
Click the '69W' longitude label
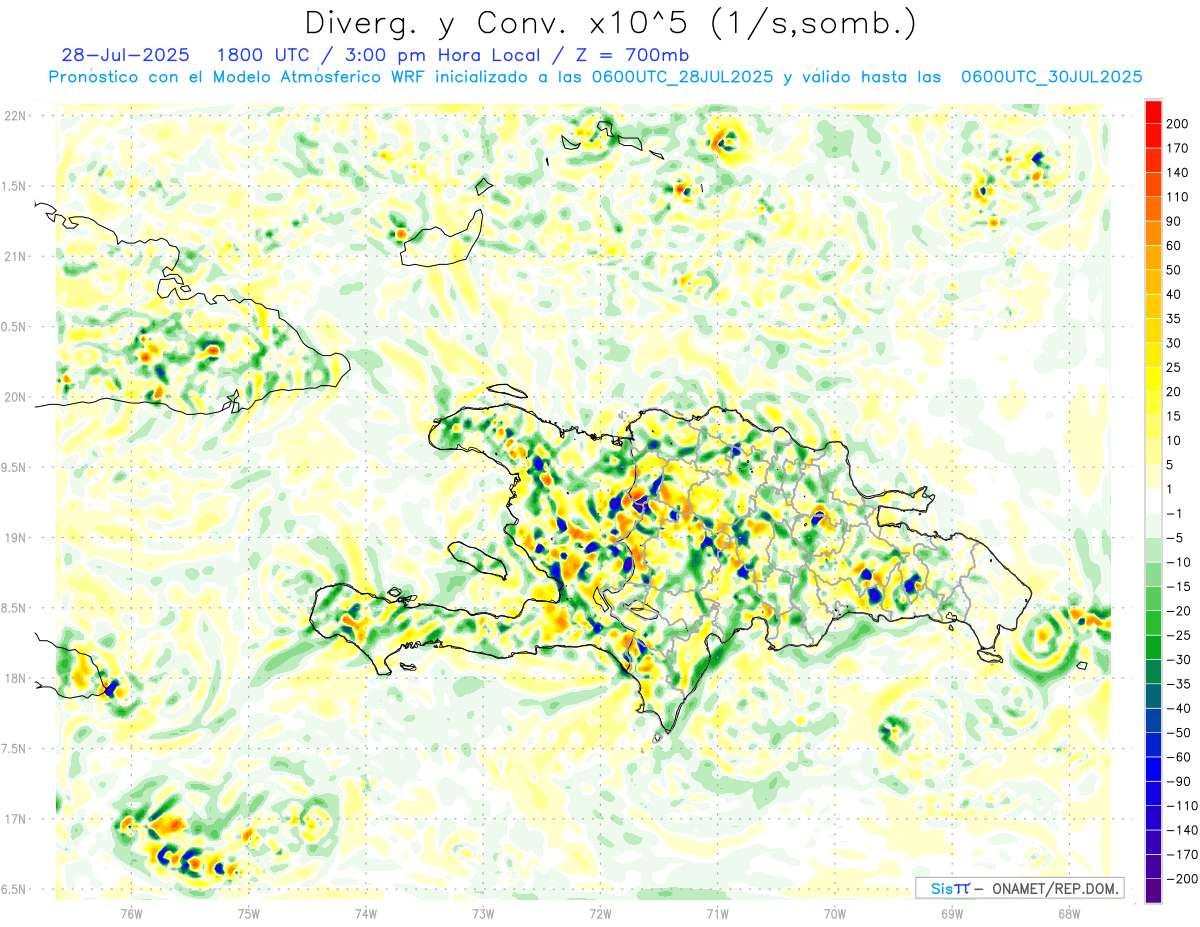pos(952,913)
